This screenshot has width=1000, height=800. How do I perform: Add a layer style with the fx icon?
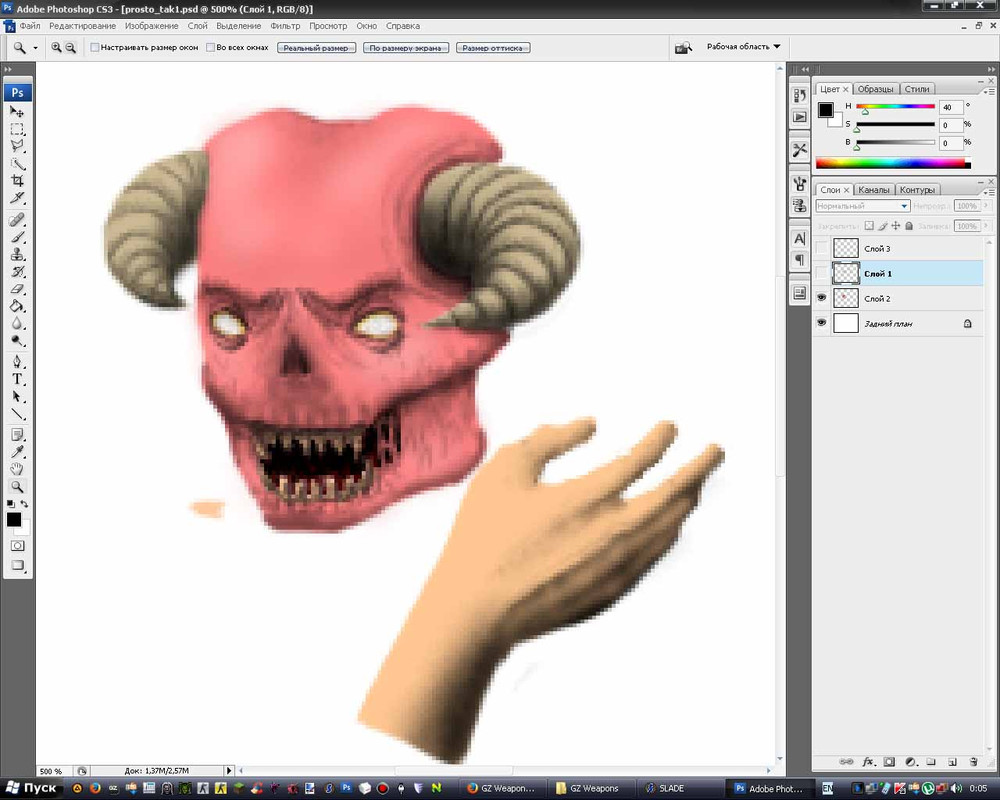(x=868, y=762)
